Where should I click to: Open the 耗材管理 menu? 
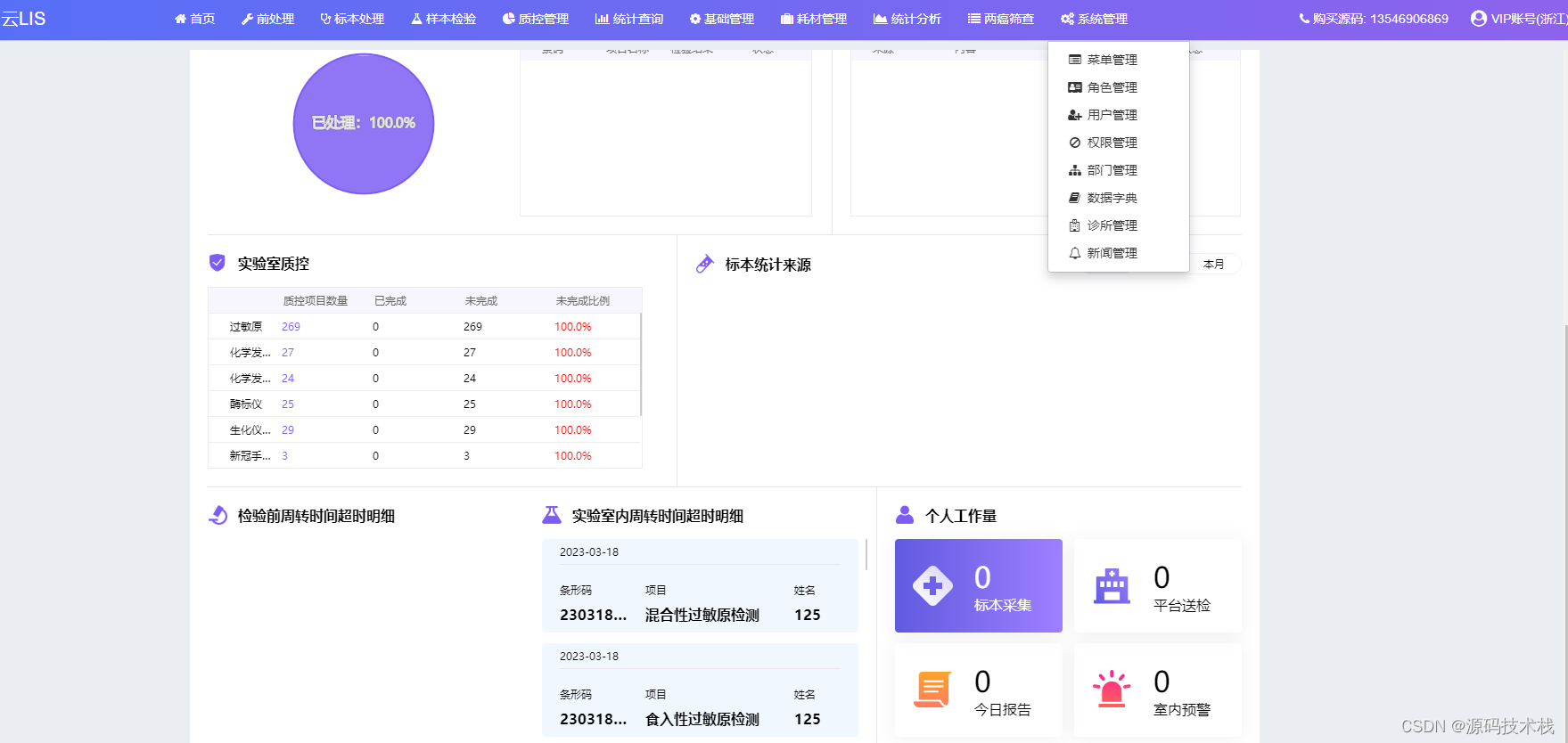pos(814,19)
